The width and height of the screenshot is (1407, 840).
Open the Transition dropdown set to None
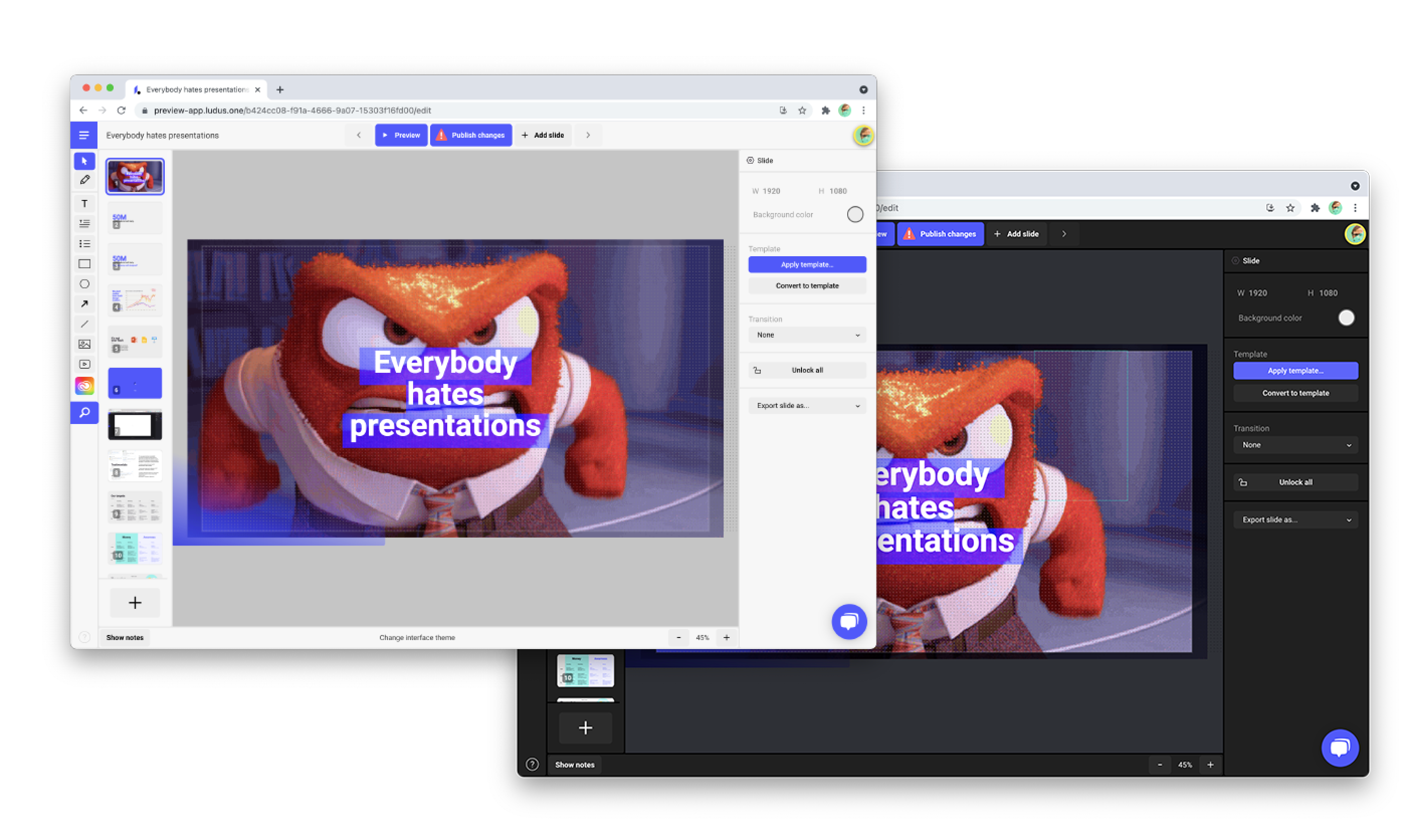click(x=807, y=335)
